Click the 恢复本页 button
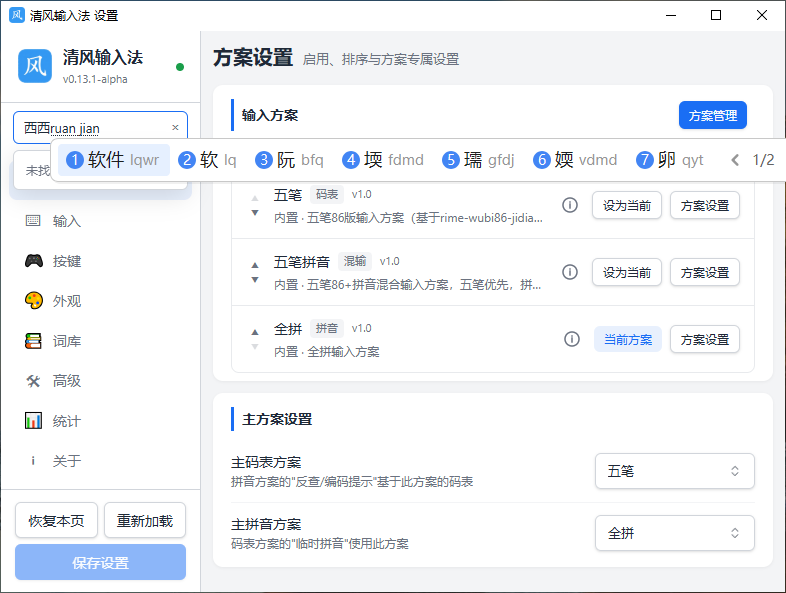 [56, 521]
